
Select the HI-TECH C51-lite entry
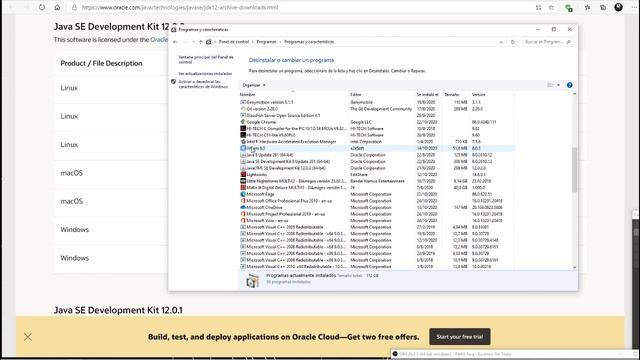click(377, 135)
